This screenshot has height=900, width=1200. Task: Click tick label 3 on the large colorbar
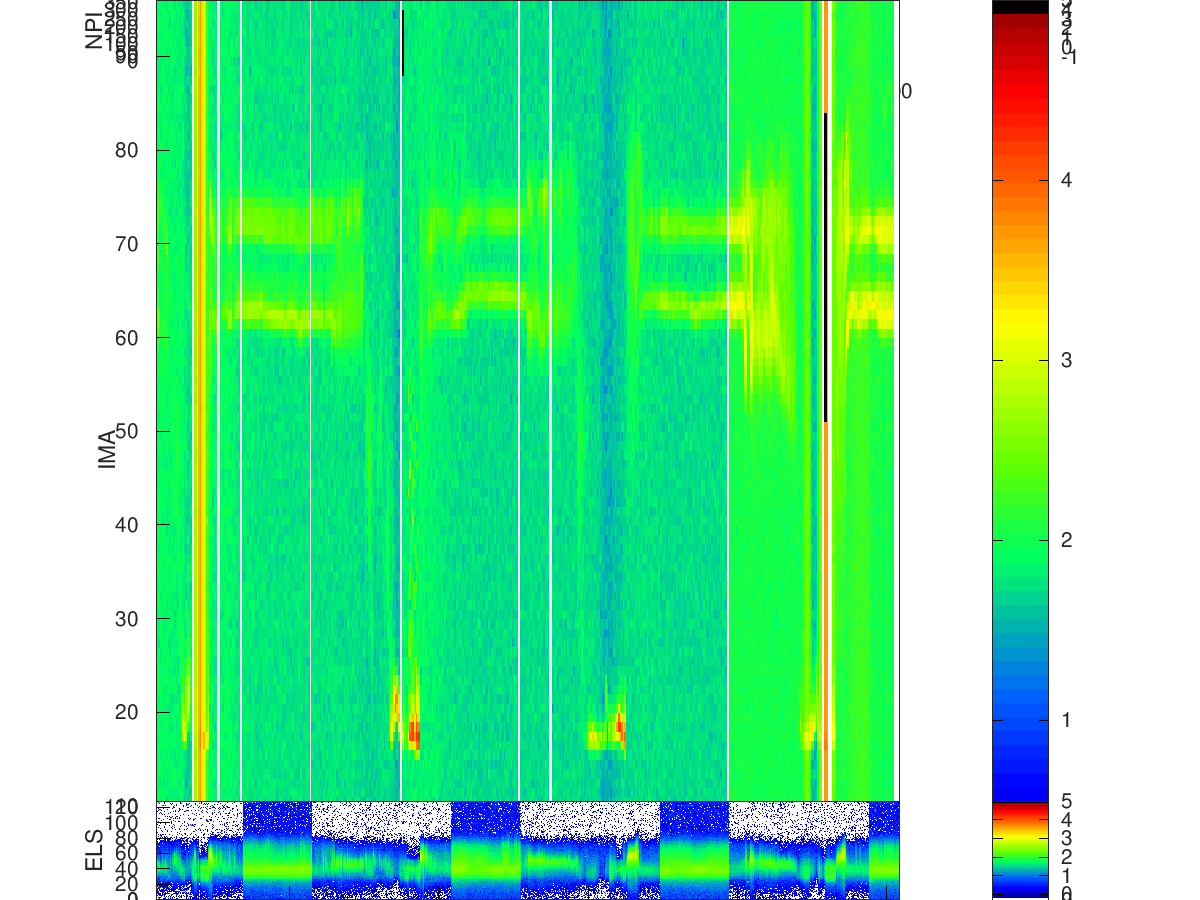1066,360
